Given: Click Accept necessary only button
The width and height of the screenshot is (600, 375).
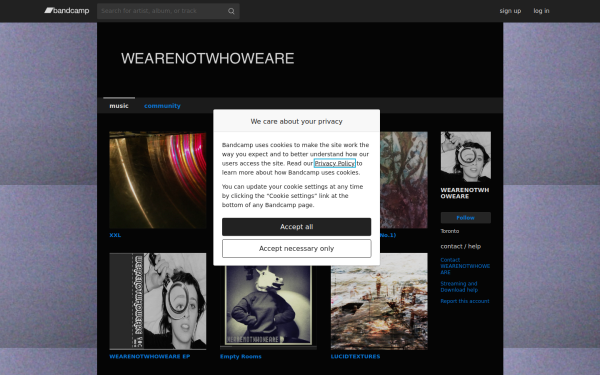Looking at the screenshot, I should pyautogui.click(x=297, y=249).
